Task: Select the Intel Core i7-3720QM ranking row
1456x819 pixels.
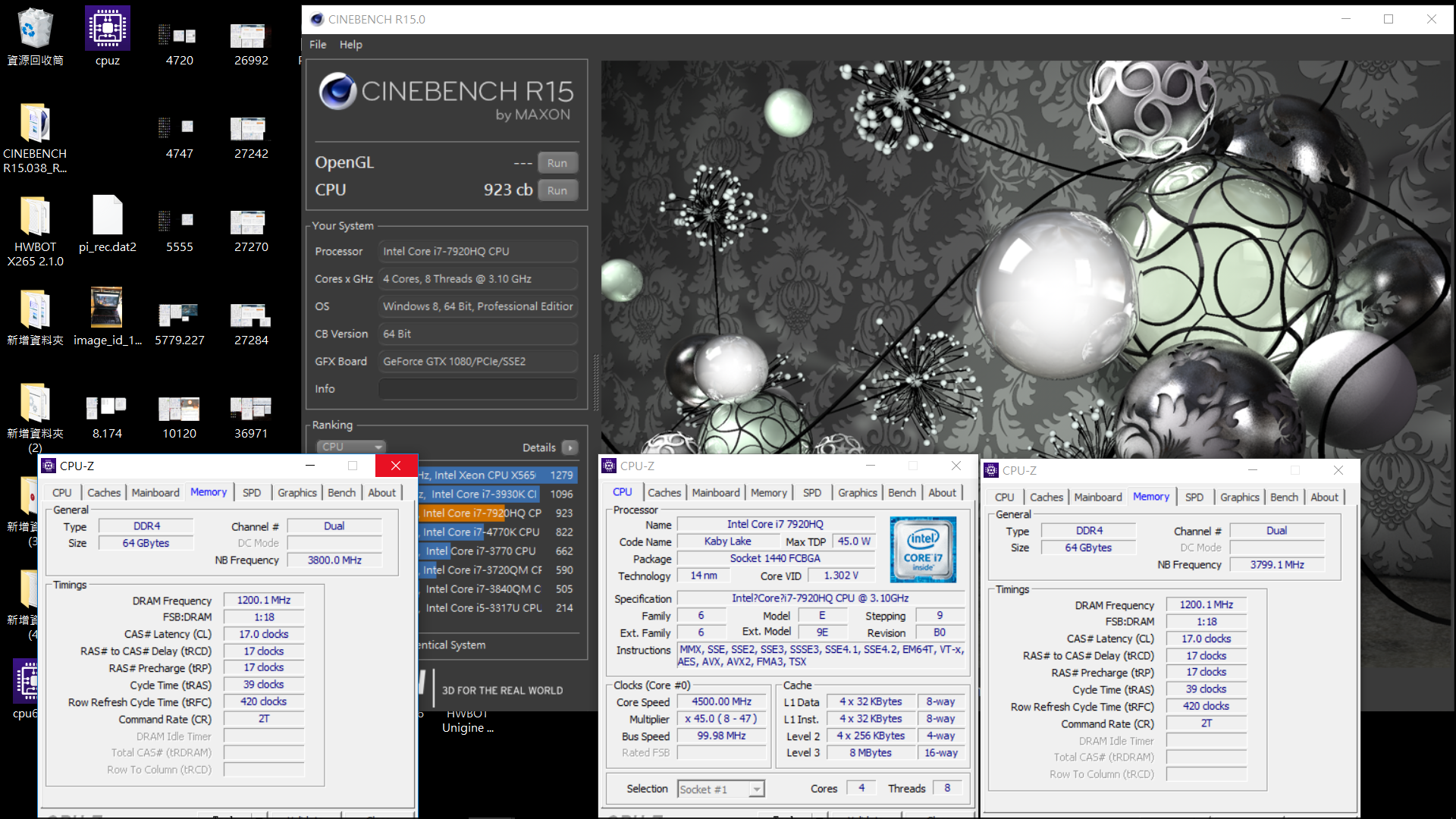Action: [497, 570]
